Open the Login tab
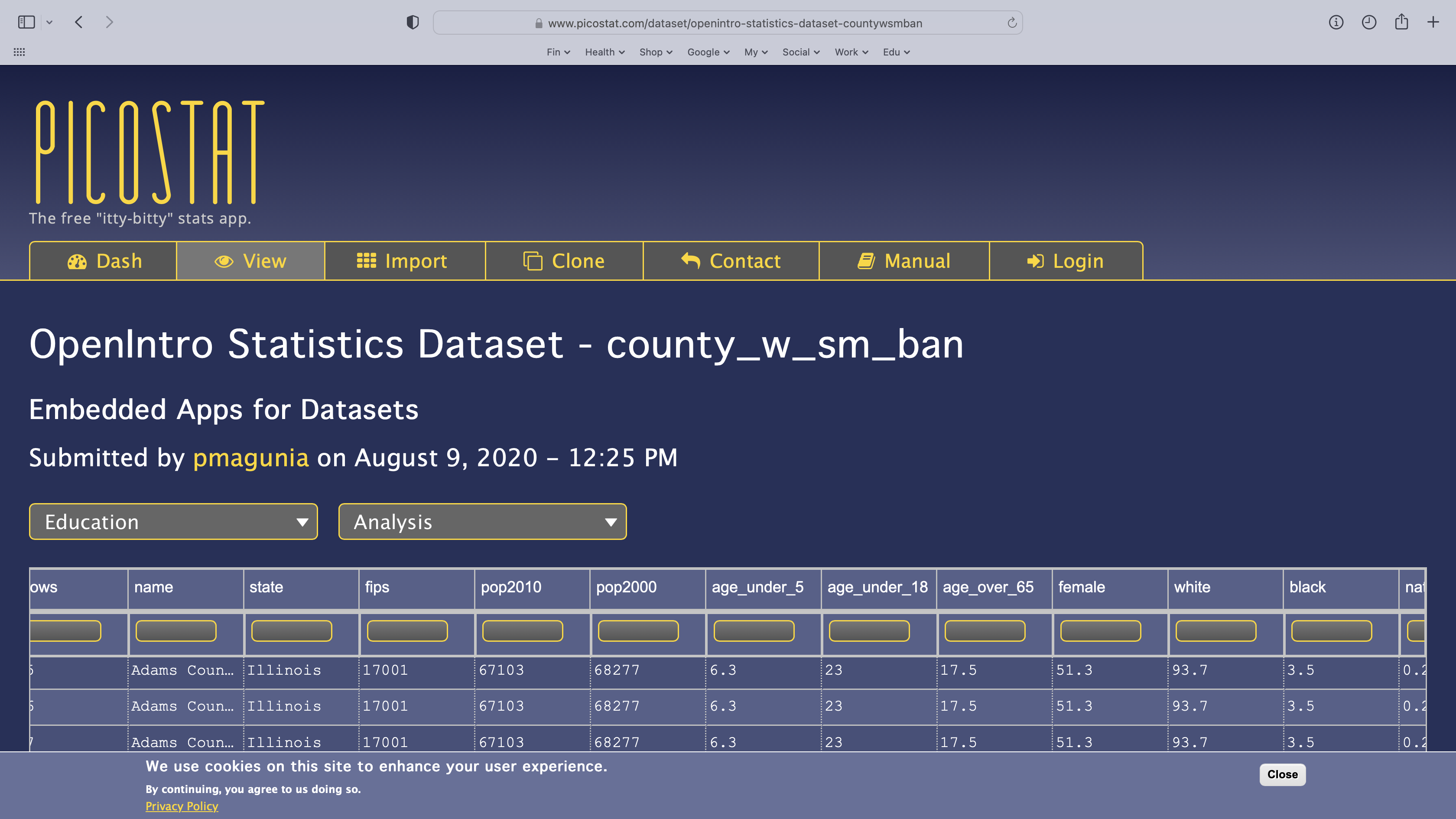This screenshot has width=1456, height=819. 1066,261
